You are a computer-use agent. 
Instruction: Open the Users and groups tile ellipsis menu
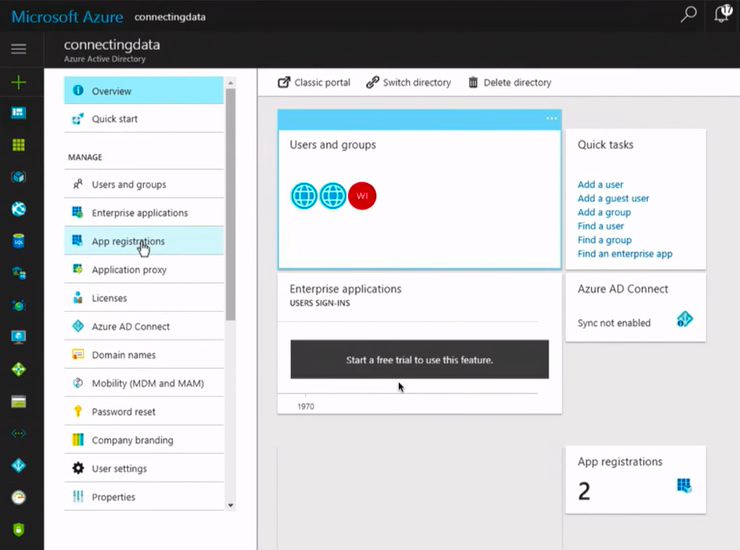click(551, 119)
